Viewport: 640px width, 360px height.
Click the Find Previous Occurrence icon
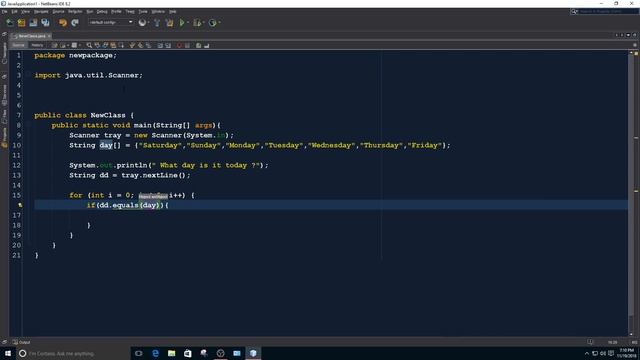[97, 45]
